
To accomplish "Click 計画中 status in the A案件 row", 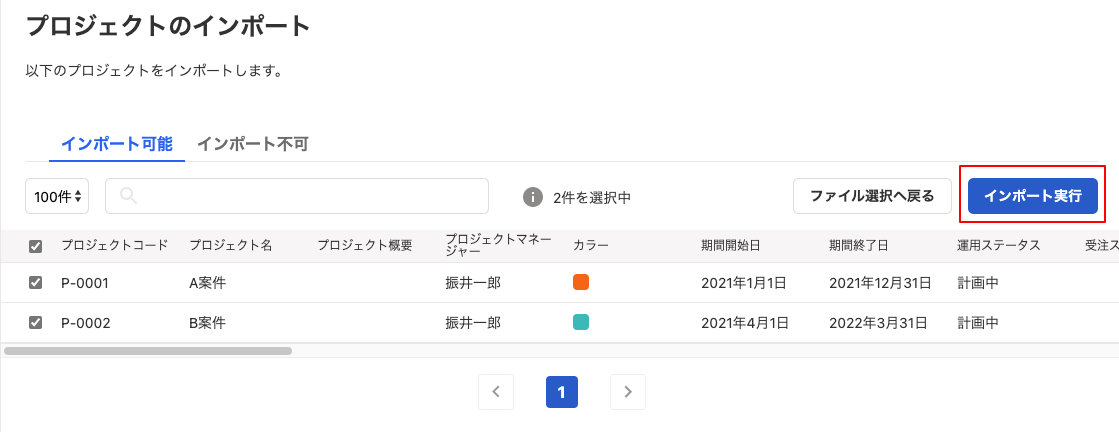I will tap(978, 283).
